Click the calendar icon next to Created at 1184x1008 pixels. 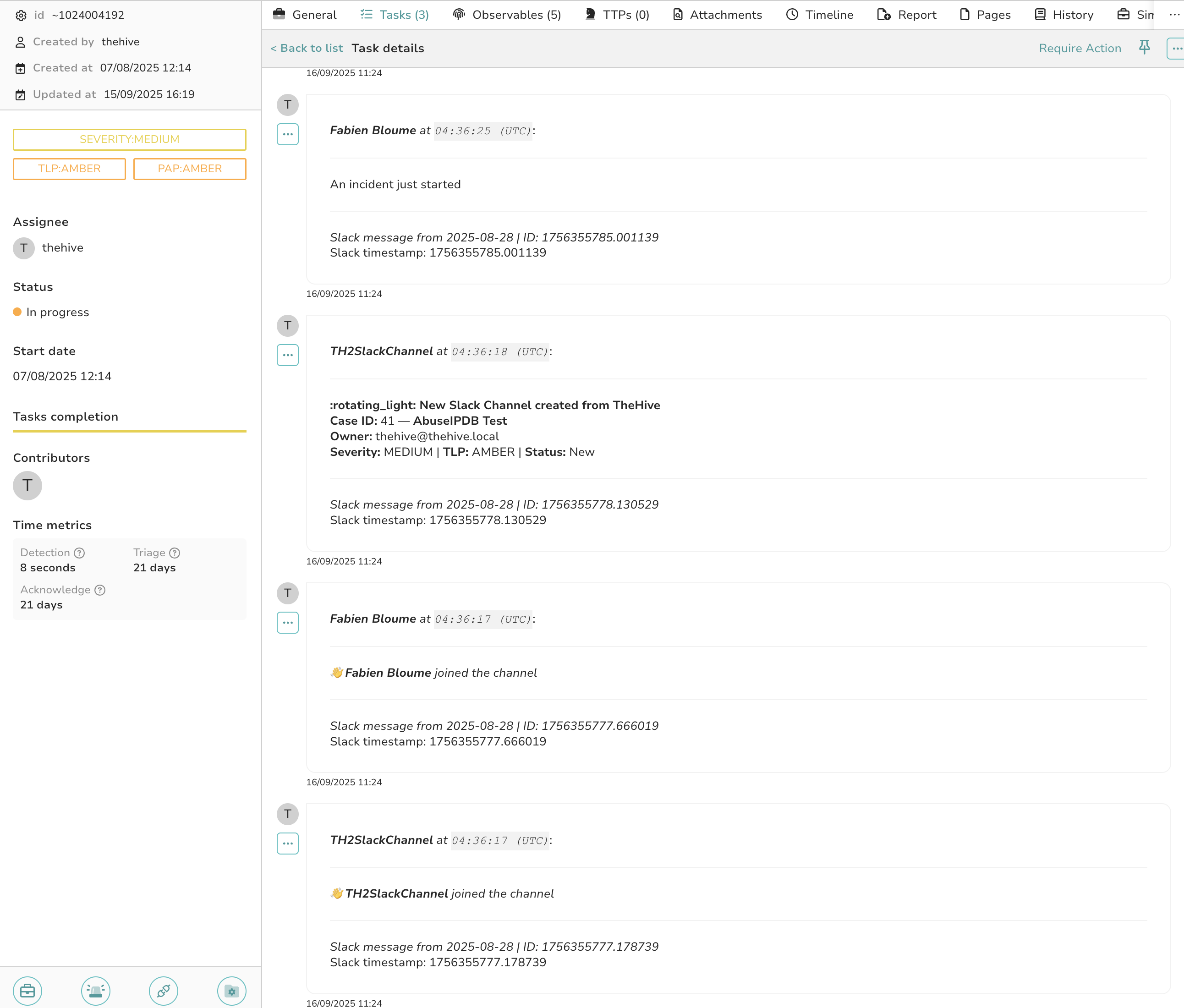coord(21,67)
